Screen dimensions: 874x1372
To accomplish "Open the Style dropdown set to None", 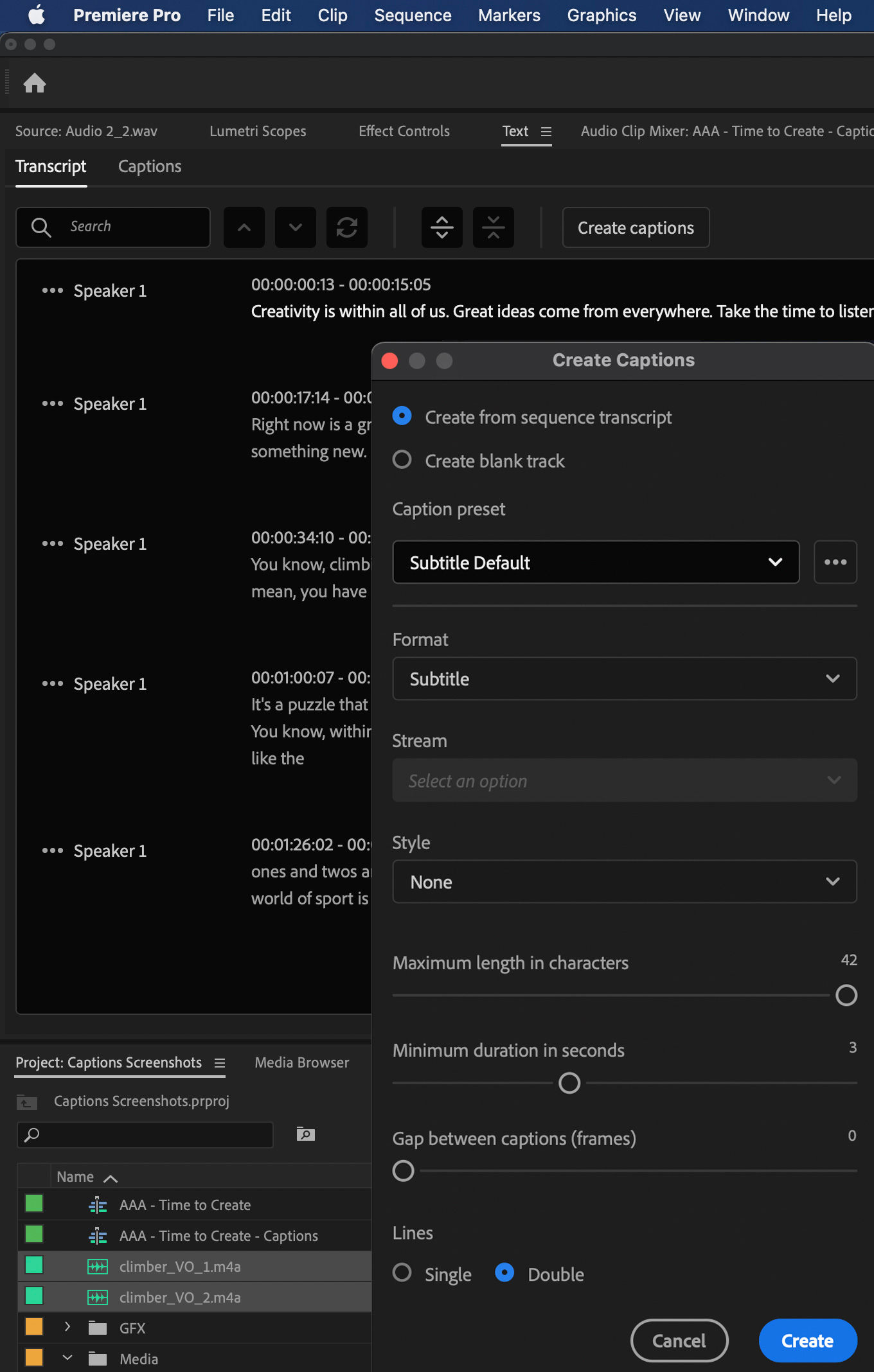I will click(624, 881).
